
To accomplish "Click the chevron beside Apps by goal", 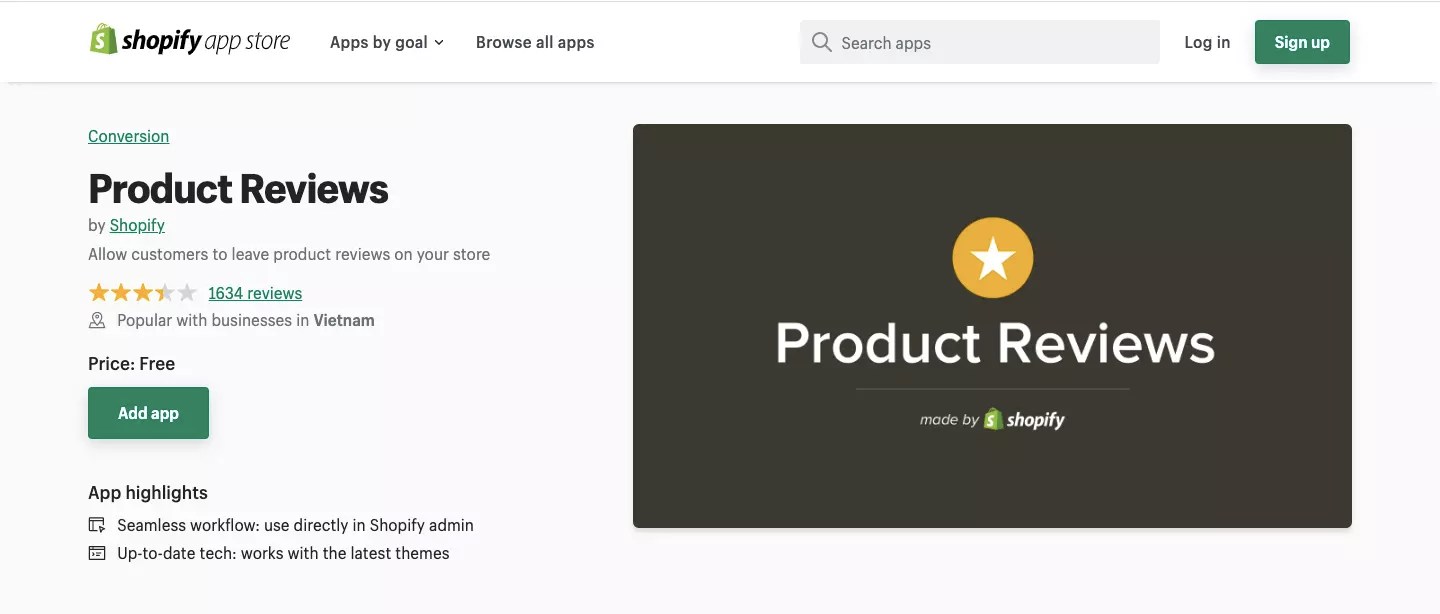I will pyautogui.click(x=439, y=43).
